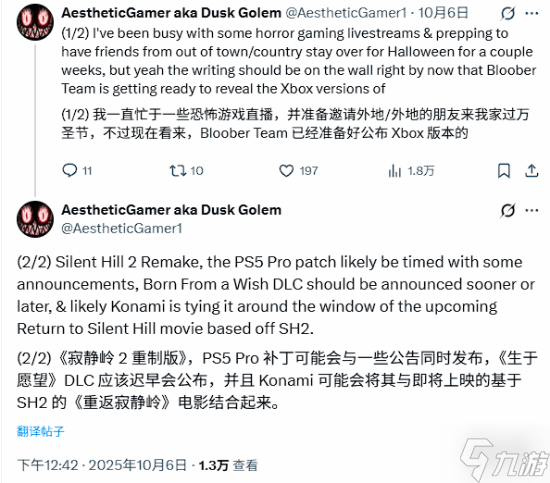Click the Grok icon on second tweet
550x483 pixels.
[508, 210]
